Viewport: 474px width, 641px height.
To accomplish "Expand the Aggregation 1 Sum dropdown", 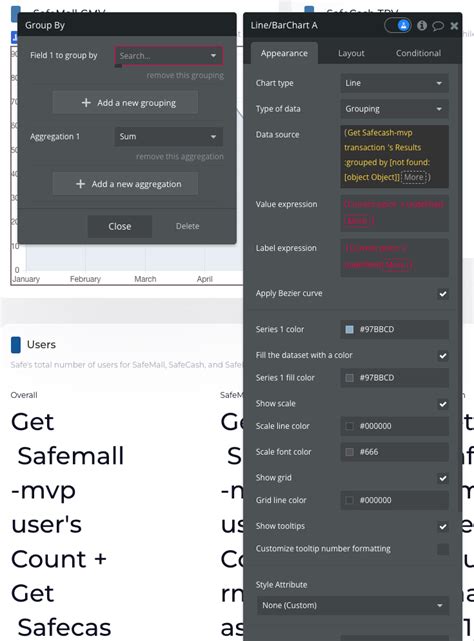I will pyautogui.click(x=169, y=137).
